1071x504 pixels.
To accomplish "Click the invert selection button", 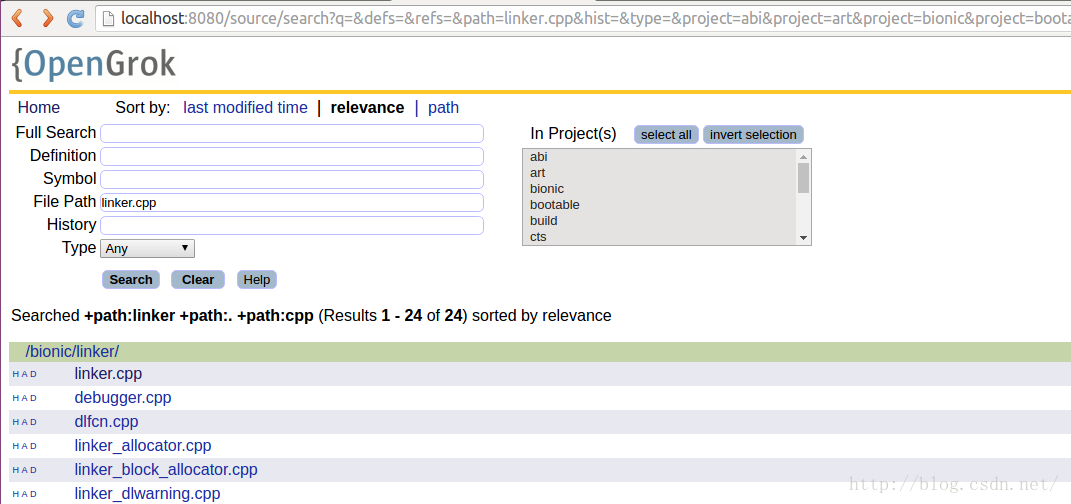I will (753, 135).
